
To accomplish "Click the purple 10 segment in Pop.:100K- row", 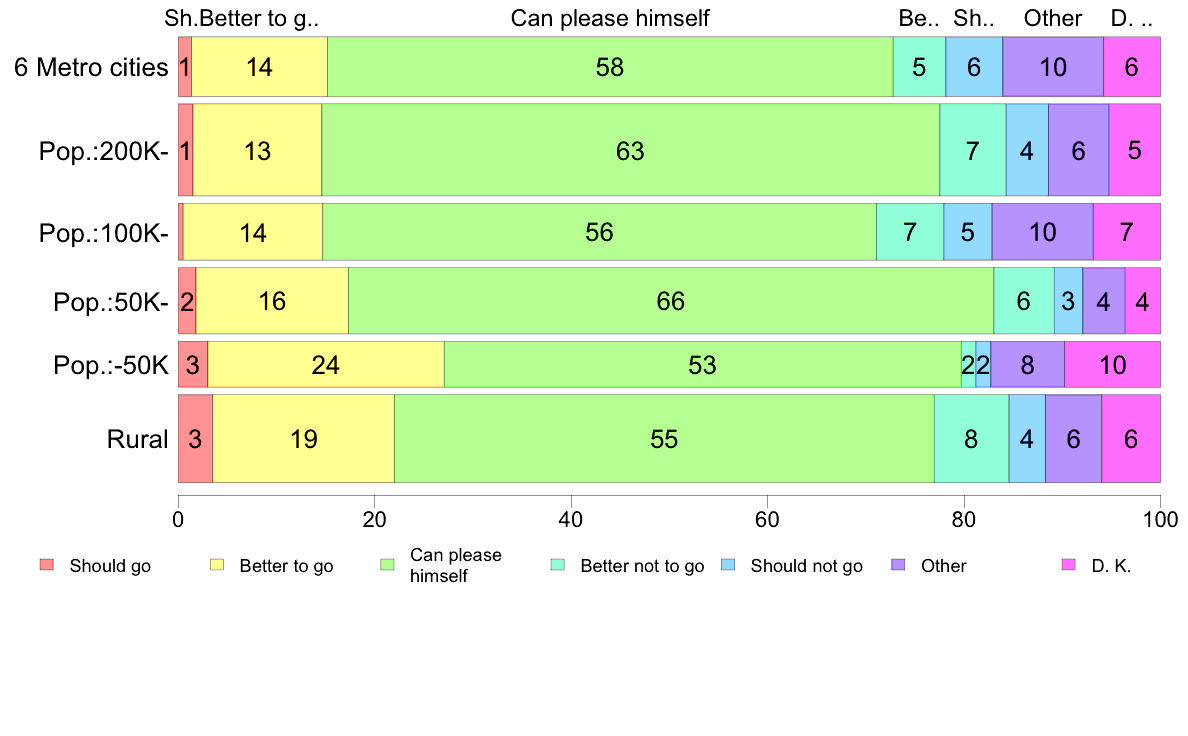I will [1043, 232].
